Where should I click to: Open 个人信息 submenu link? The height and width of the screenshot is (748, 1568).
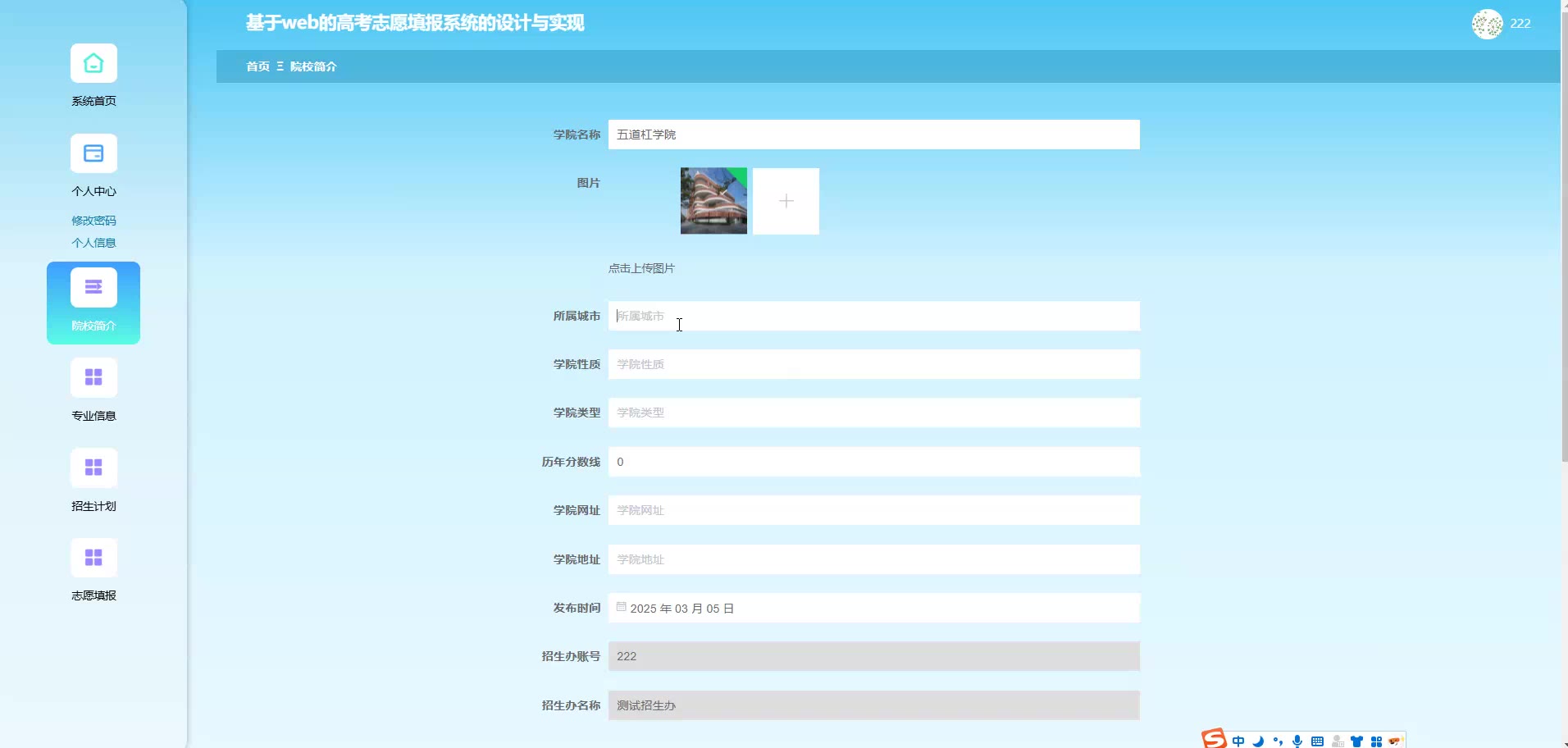click(x=93, y=243)
